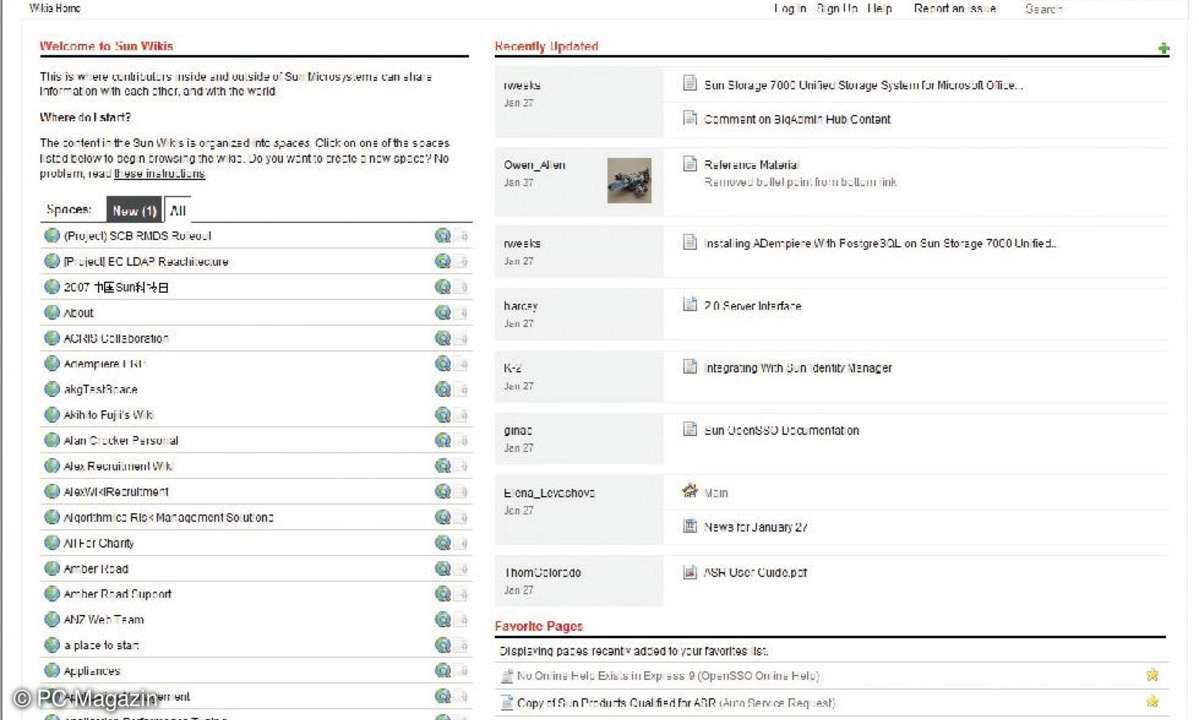Click browse icon for Adempiere ERP space
This screenshot has width=1199, height=720.
443,364
